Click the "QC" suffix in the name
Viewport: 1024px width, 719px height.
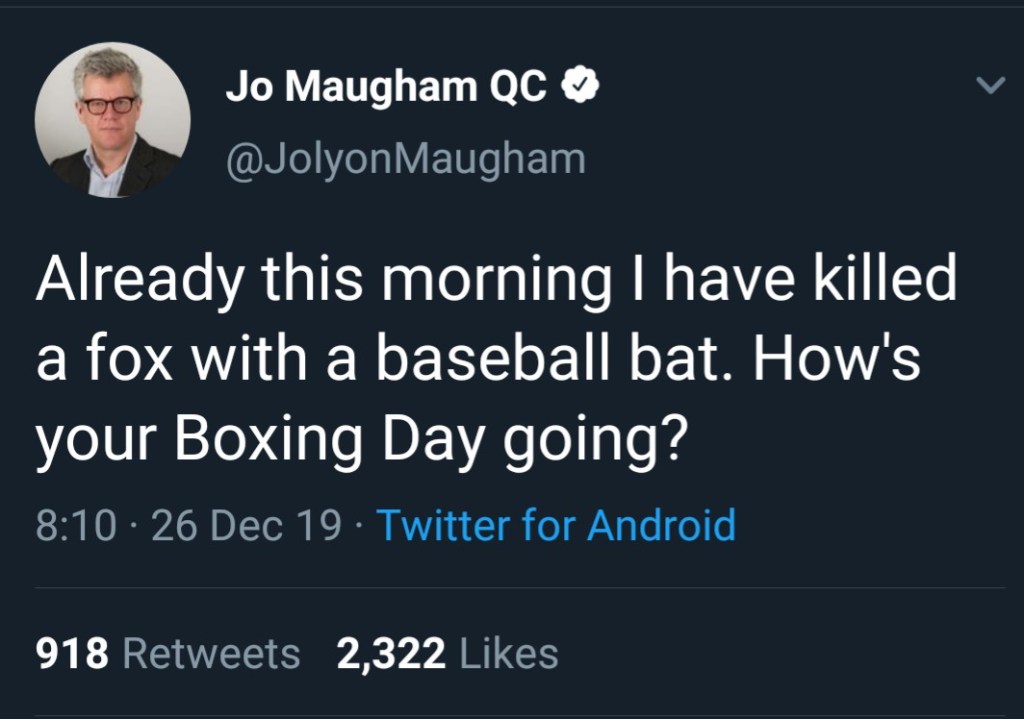coord(518,89)
